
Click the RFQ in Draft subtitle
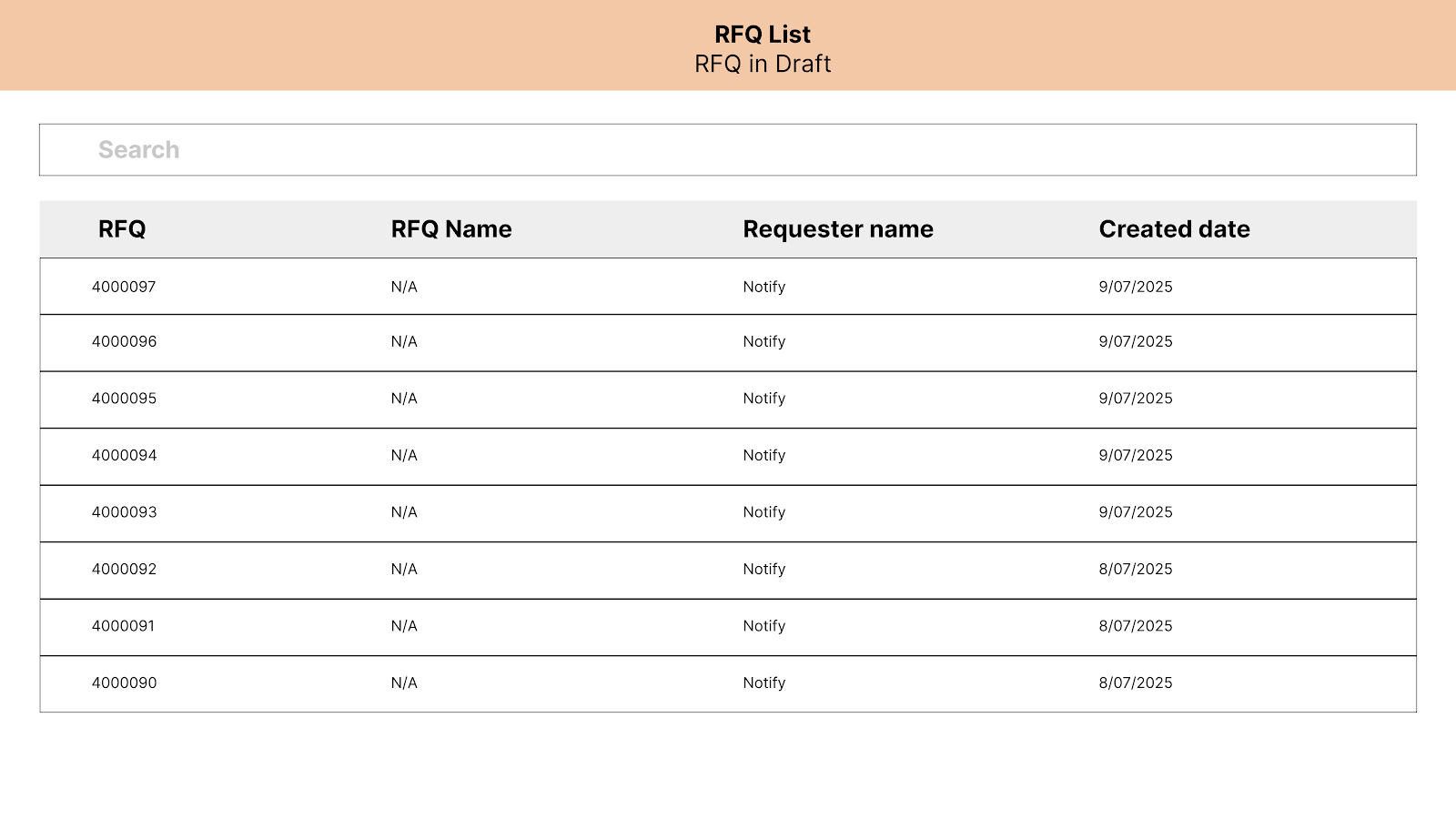pos(763,64)
